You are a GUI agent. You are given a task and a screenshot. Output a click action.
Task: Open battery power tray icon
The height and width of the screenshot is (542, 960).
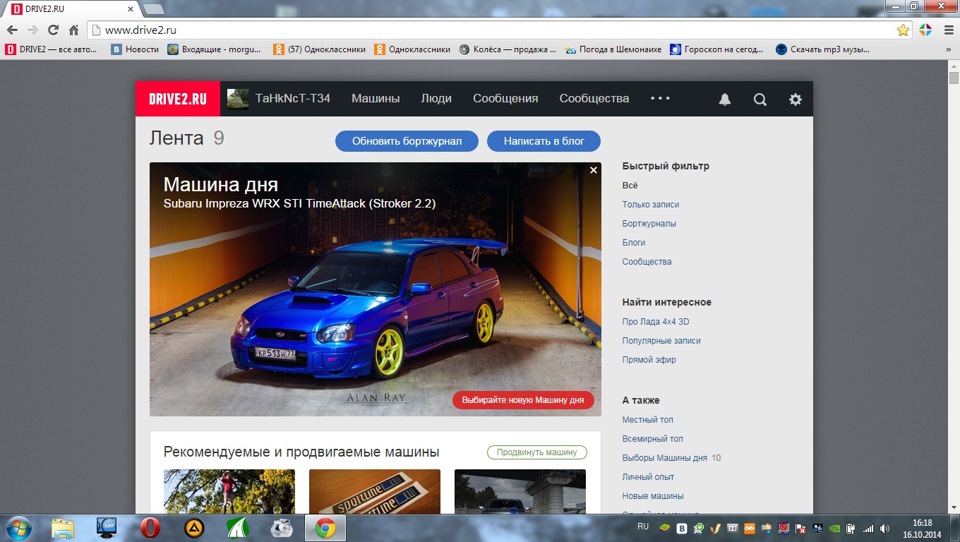tap(850, 529)
